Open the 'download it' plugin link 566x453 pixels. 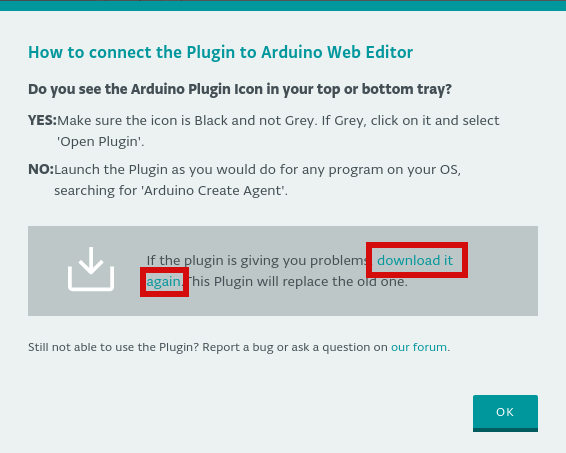(415, 260)
